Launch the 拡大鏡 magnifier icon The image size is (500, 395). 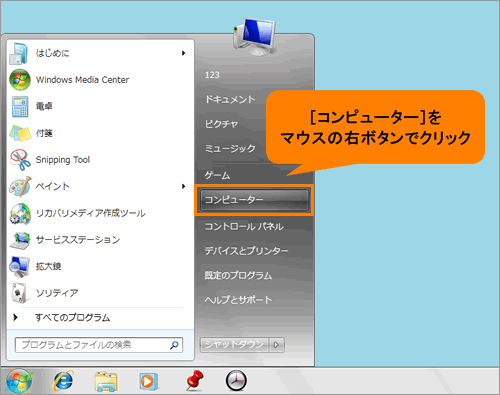[19, 267]
